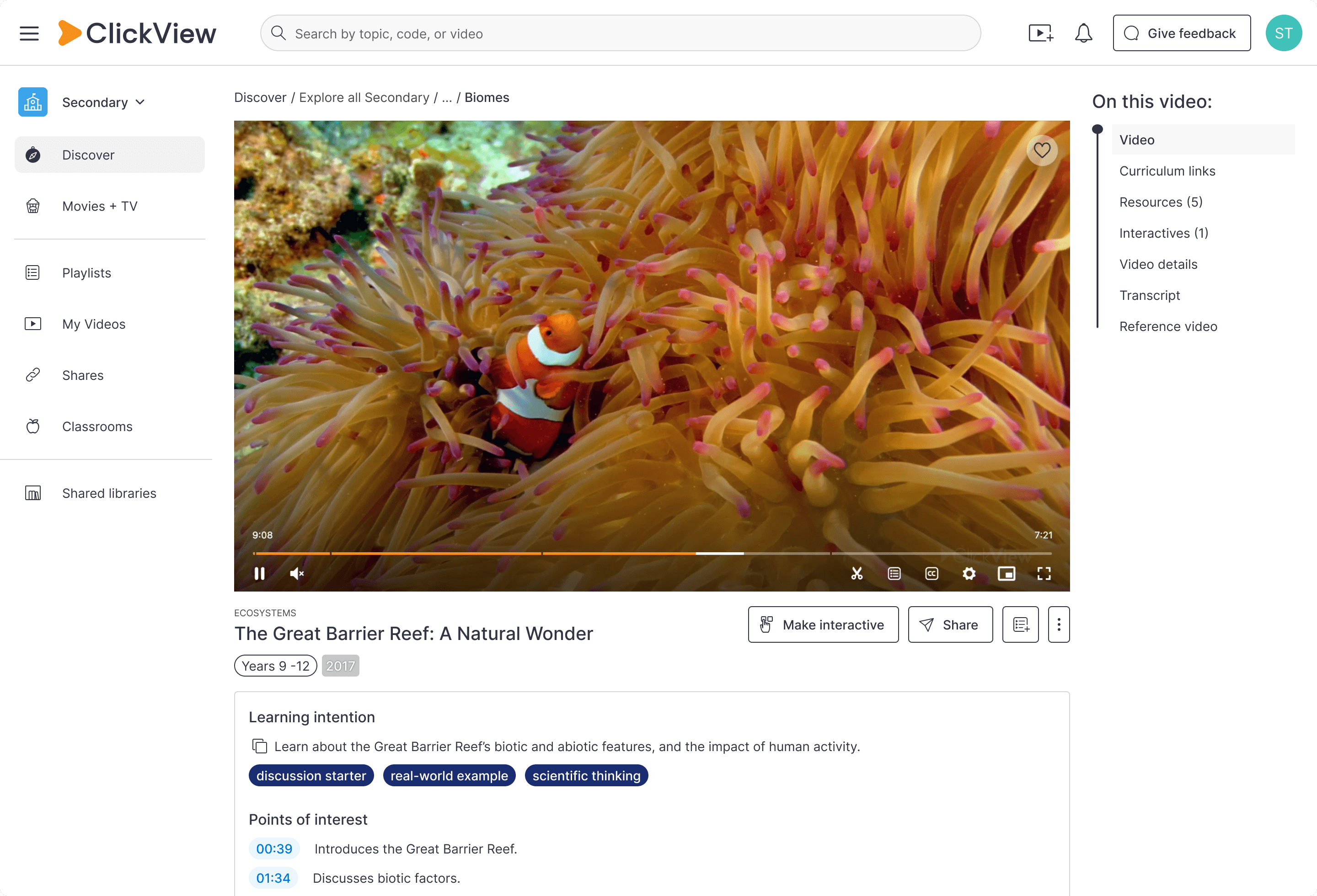
Task: Open the scissors clip tool
Action: point(857,574)
